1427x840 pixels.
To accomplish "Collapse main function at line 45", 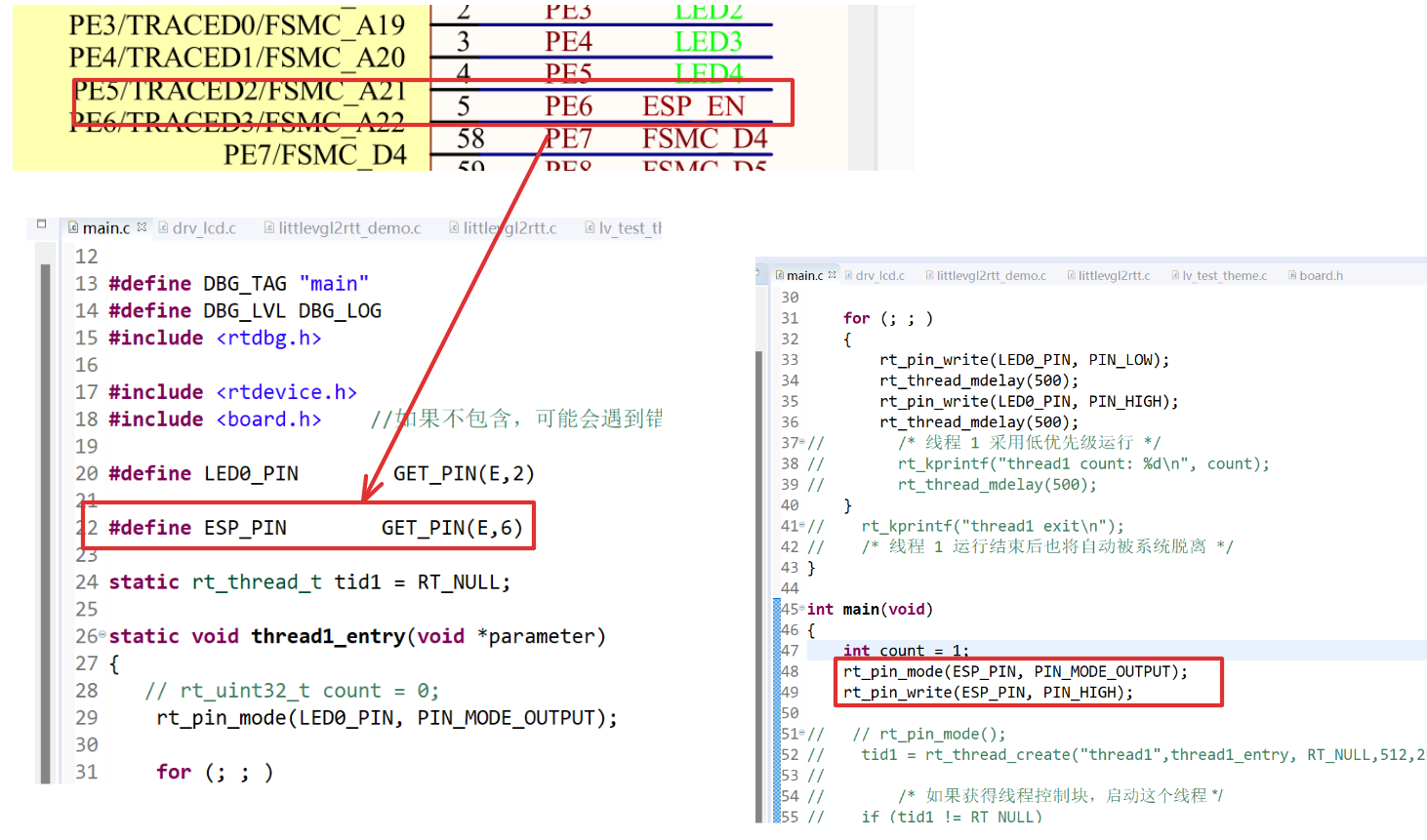I will [802, 609].
